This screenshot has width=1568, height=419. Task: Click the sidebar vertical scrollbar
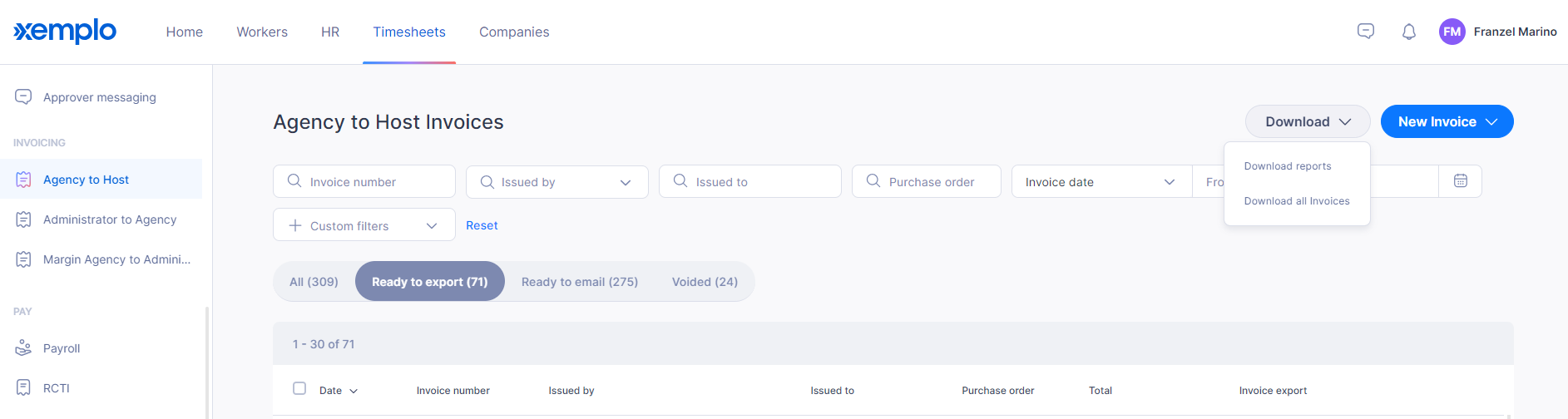point(207,362)
